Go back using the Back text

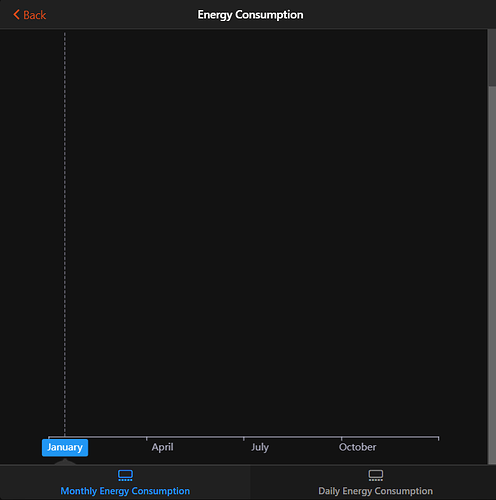click(x=34, y=15)
